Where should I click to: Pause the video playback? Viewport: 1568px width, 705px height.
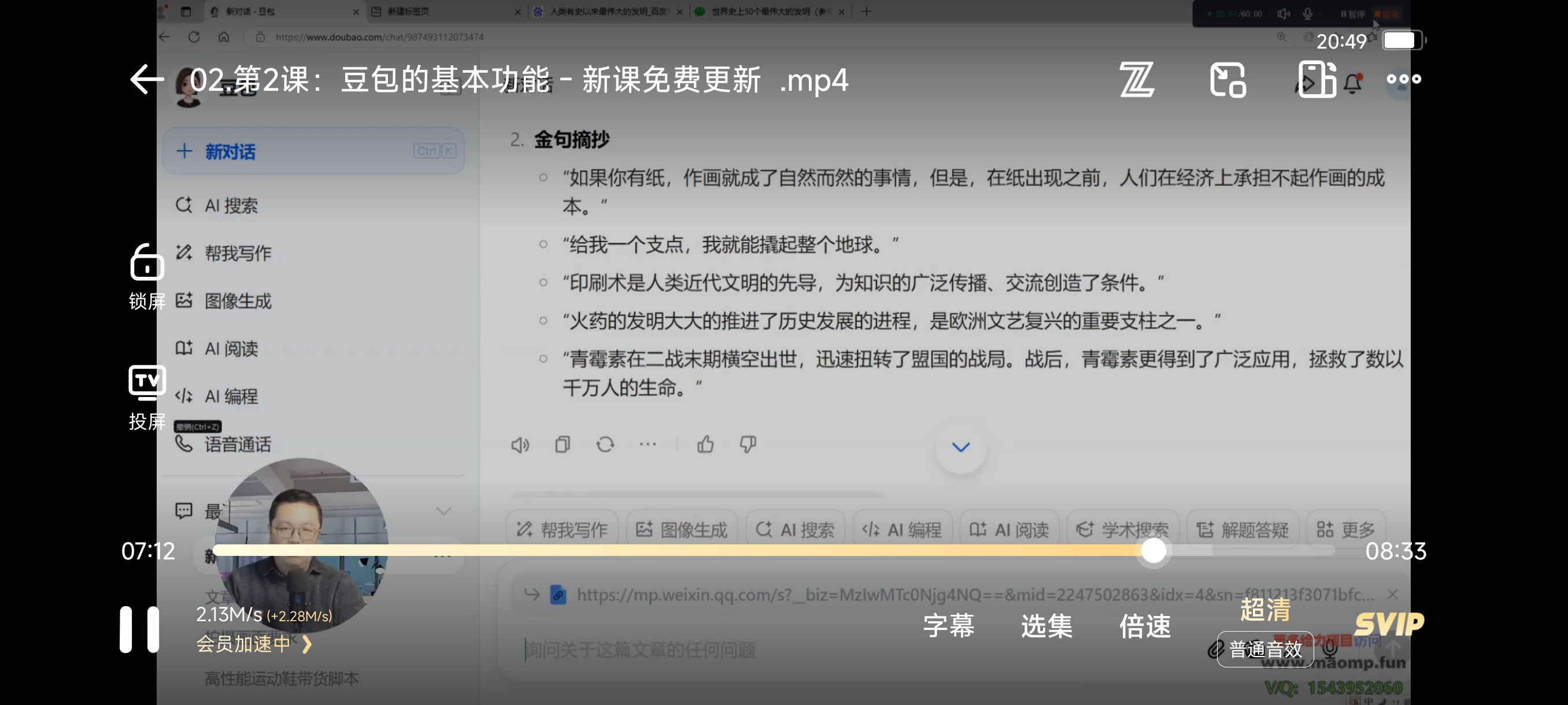click(139, 629)
